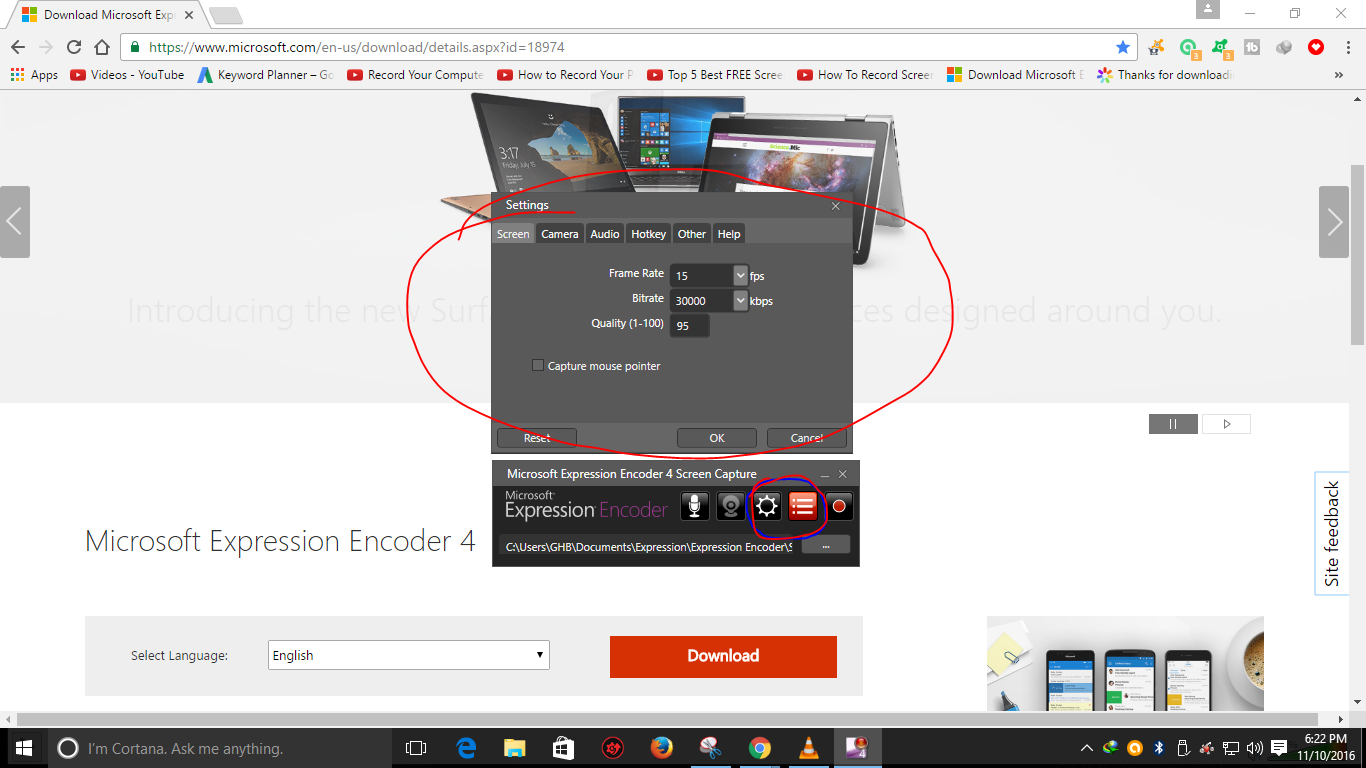The image size is (1366, 768).
Task: Open the Videos - YouTube bookmark
Action: pos(127,75)
